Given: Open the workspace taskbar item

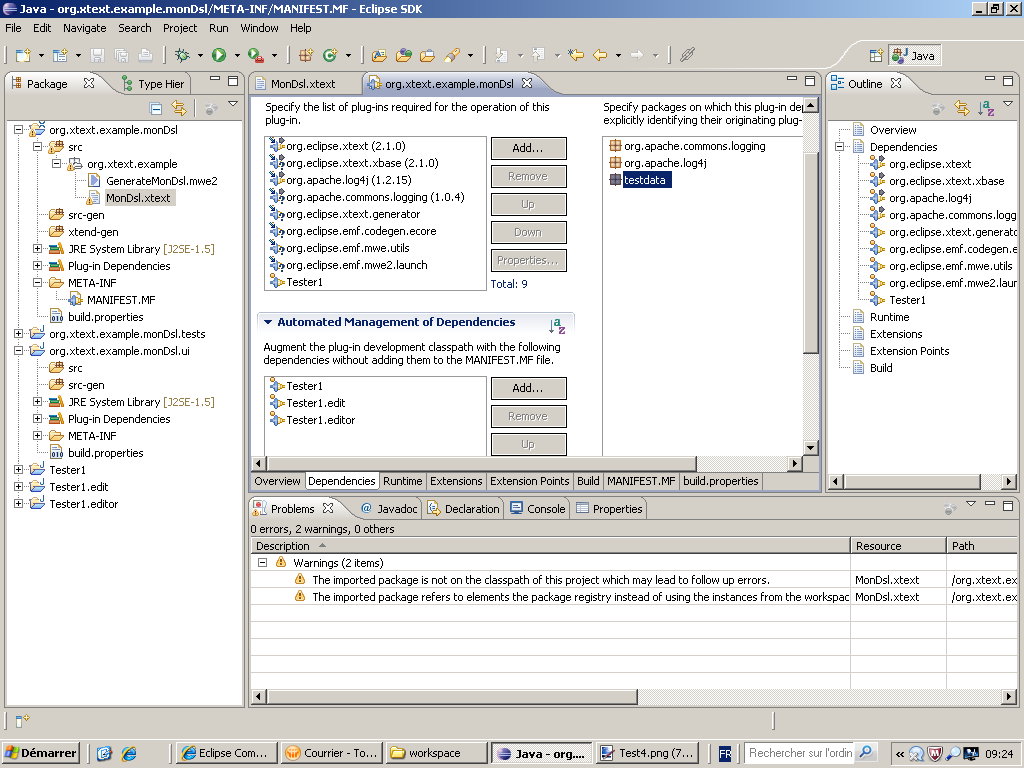Looking at the screenshot, I should click(436, 753).
